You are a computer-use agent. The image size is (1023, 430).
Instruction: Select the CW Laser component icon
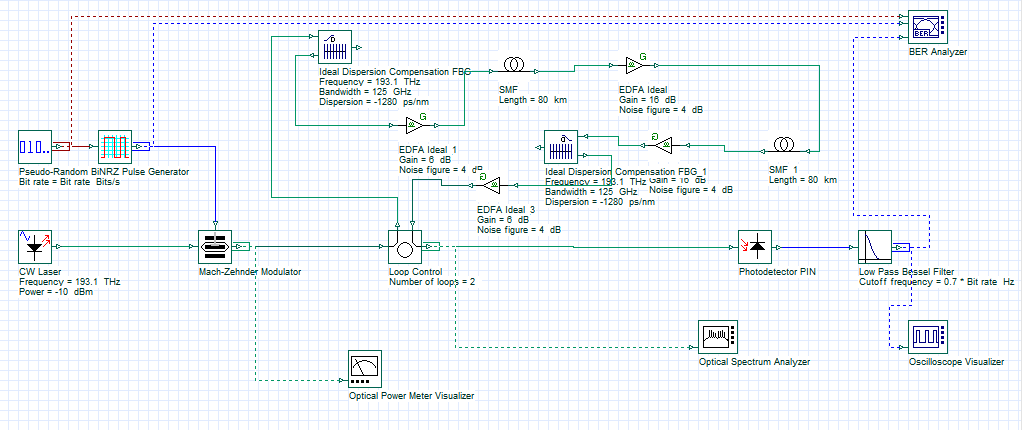[x=35, y=247]
